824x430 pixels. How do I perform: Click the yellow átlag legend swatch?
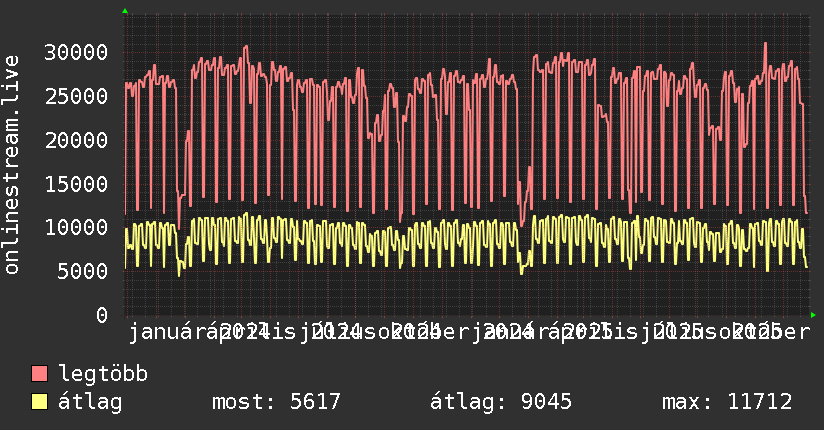40,403
